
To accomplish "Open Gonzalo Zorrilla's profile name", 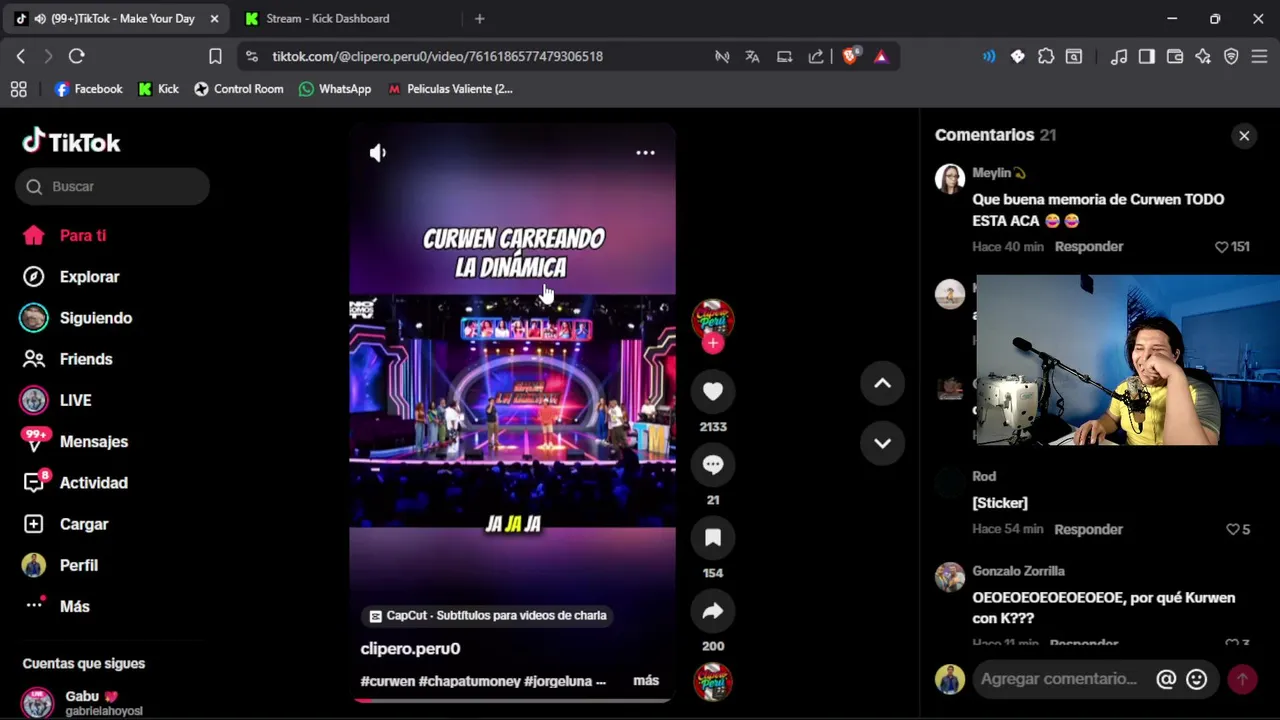I will (1018, 571).
